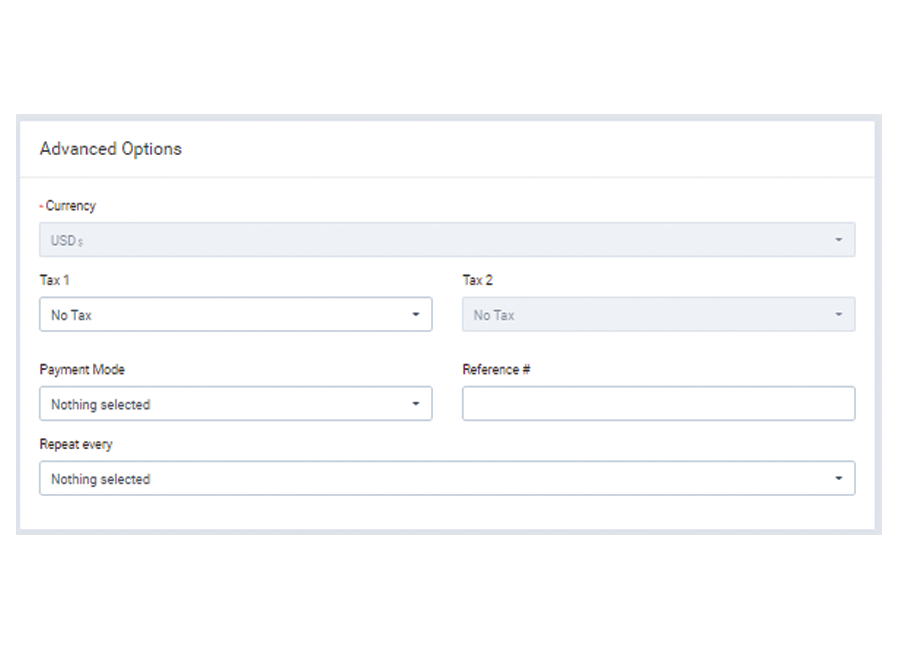Screen dimensions: 900x650
Task: Click the red required asterisk beside Currency
Action: (41, 207)
